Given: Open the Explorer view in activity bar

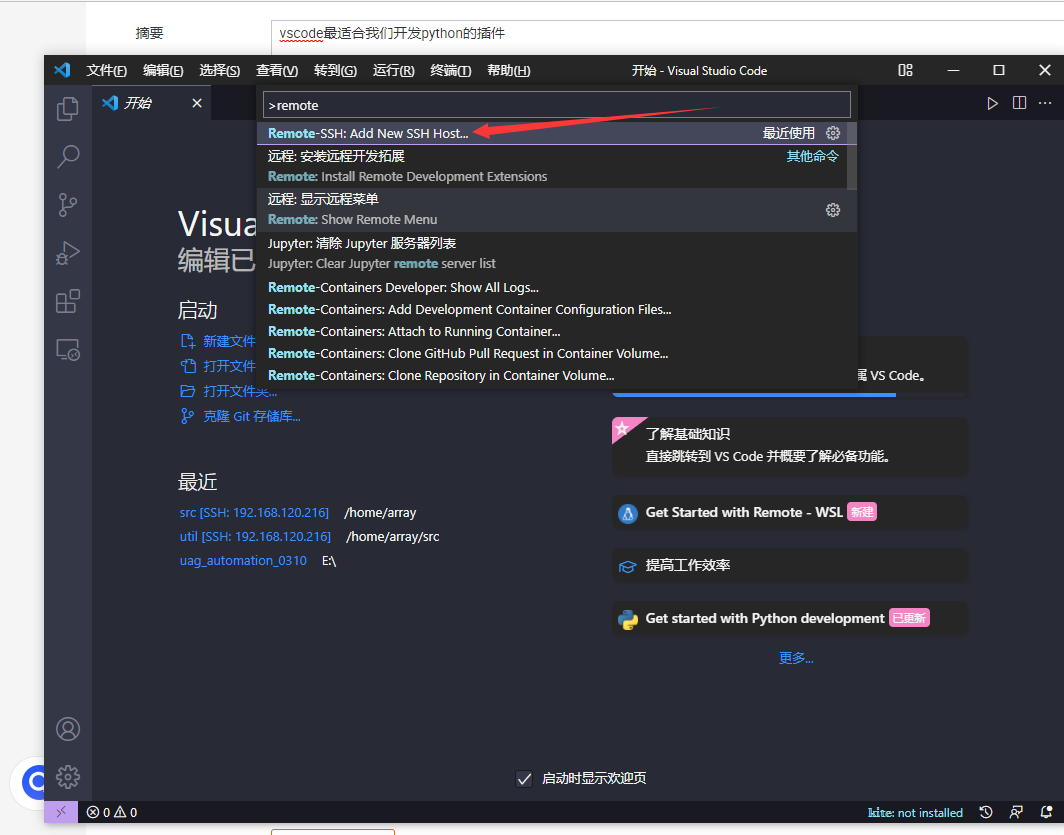Looking at the screenshot, I should click(67, 109).
